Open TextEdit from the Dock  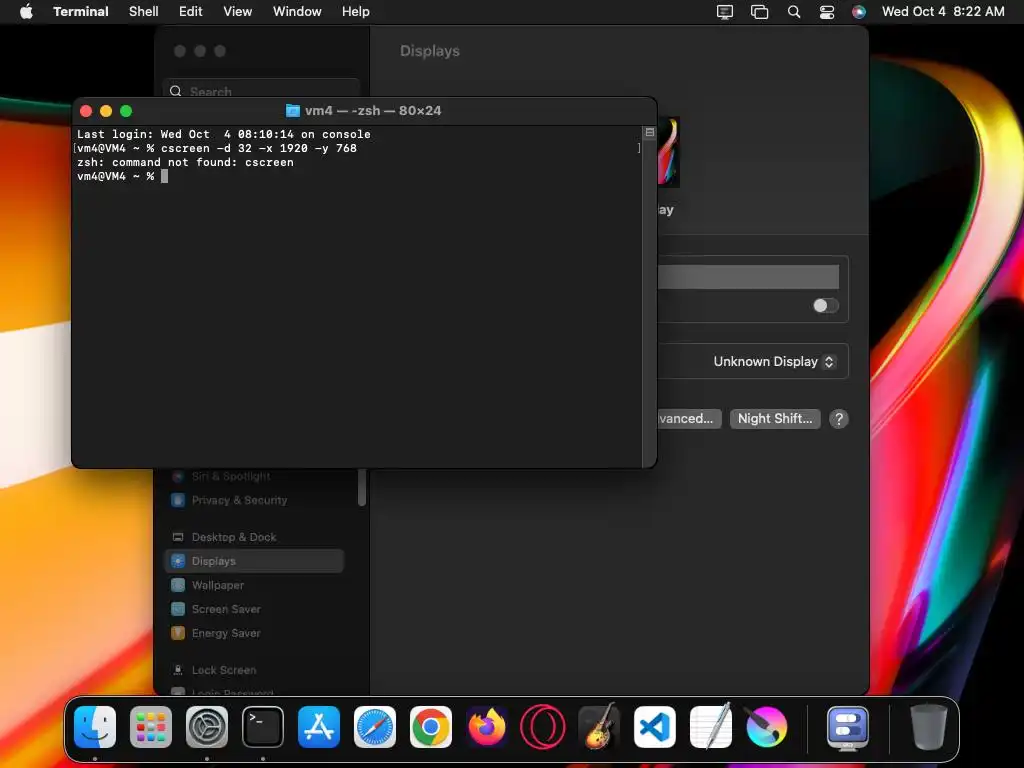(711, 727)
